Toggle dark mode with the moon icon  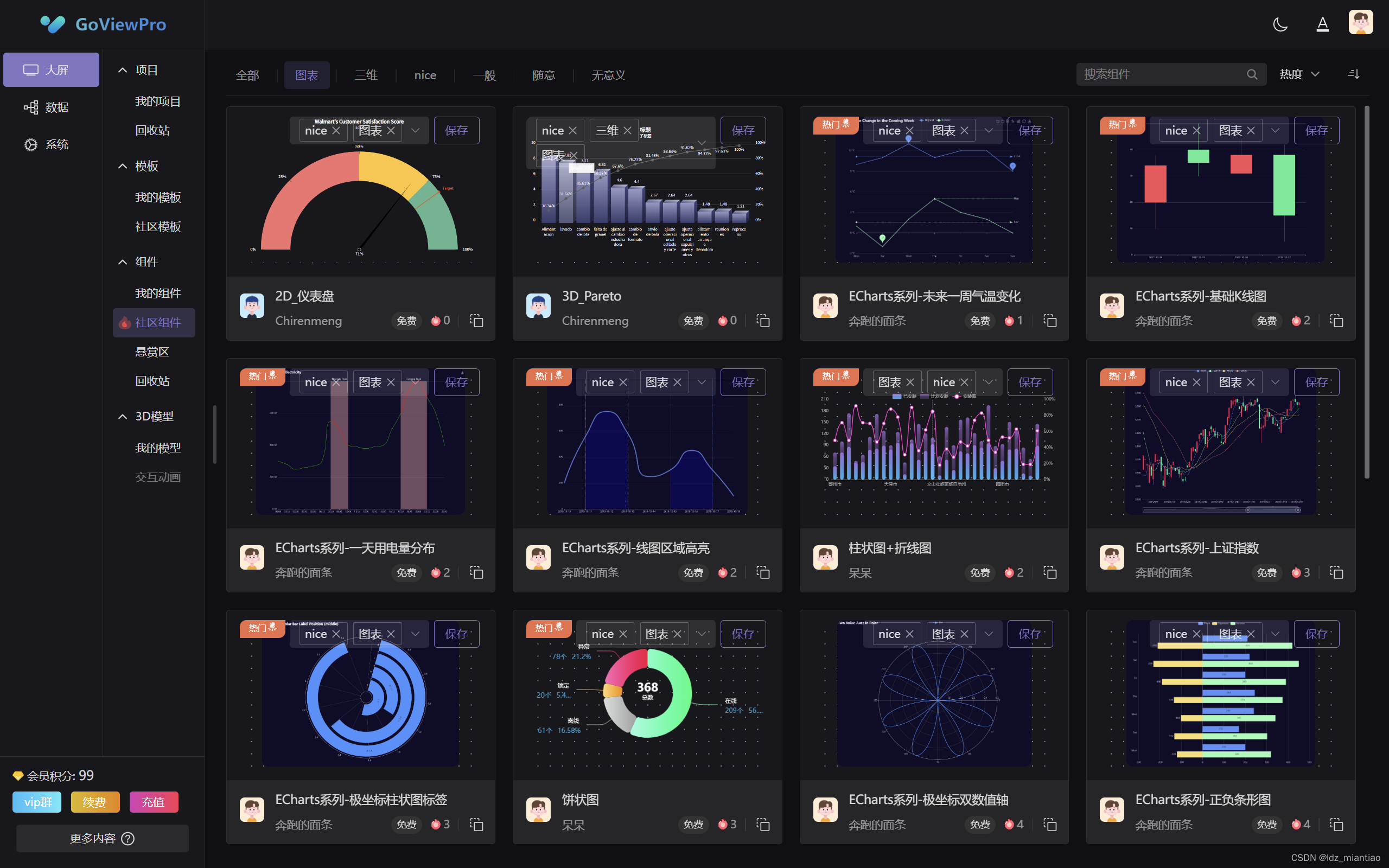click(1280, 24)
